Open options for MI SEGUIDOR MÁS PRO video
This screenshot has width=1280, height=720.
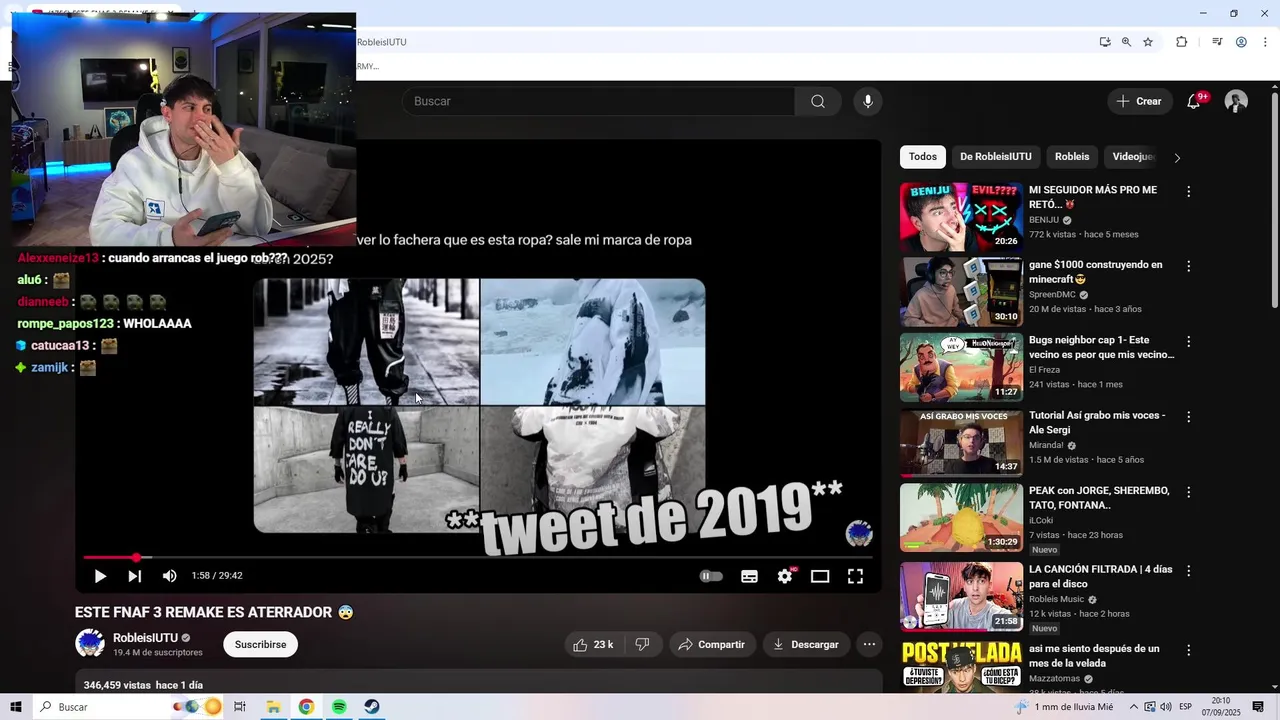pyautogui.click(x=1189, y=191)
